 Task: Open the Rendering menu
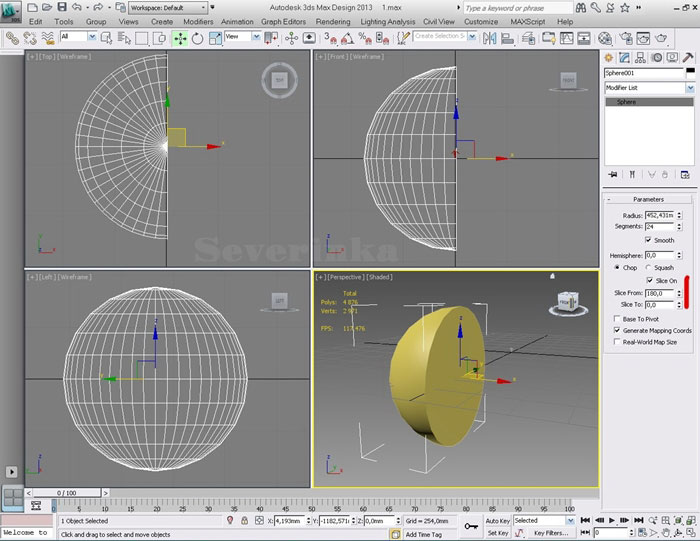(x=333, y=21)
